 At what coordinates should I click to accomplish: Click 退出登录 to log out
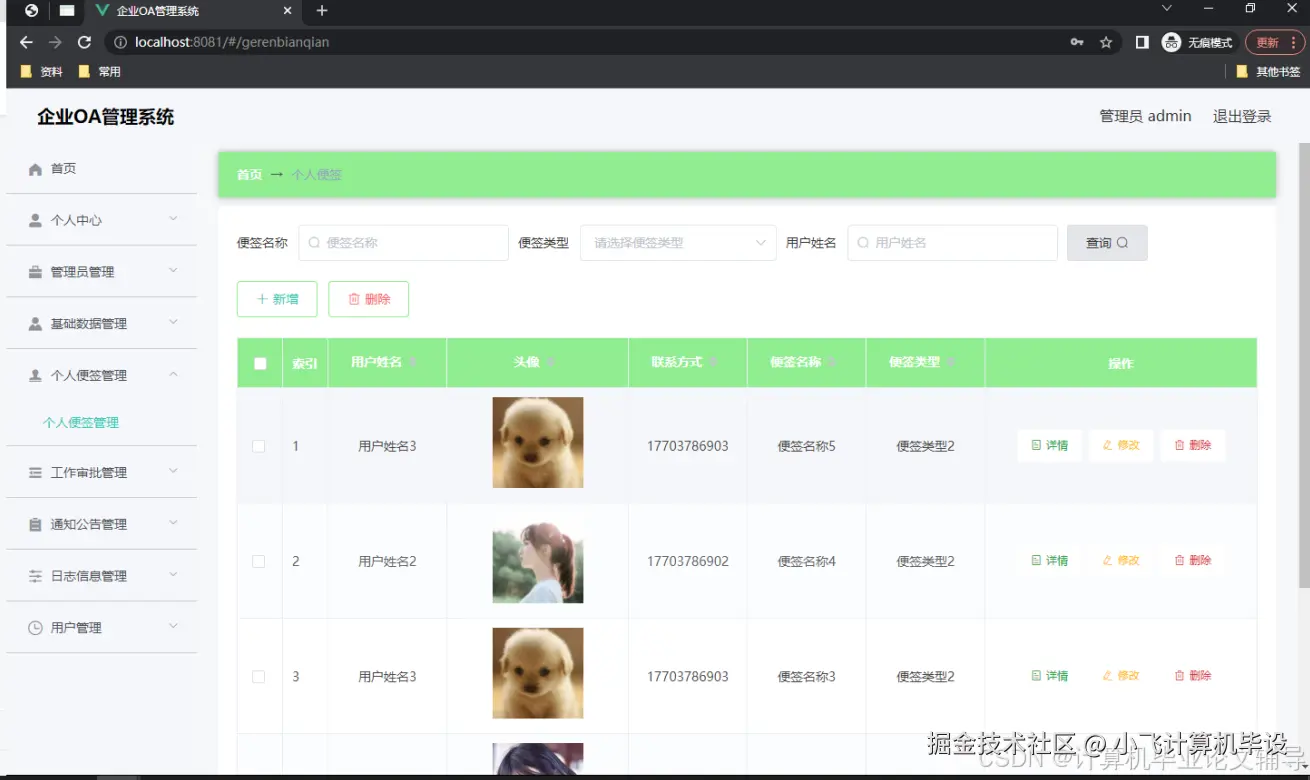point(1242,117)
